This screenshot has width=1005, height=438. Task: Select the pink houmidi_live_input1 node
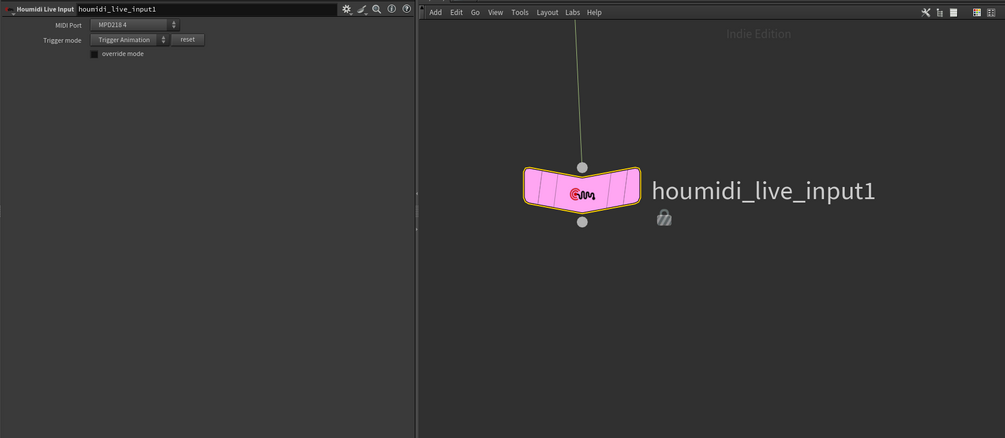(x=582, y=190)
